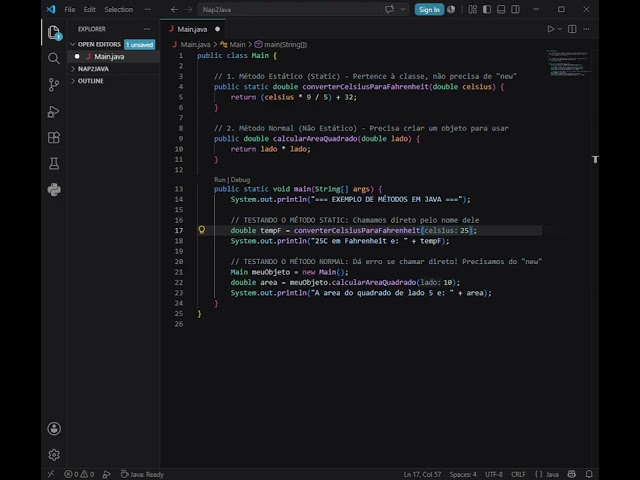
Task: Show the code action lightbulb menu
Action: [202, 230]
